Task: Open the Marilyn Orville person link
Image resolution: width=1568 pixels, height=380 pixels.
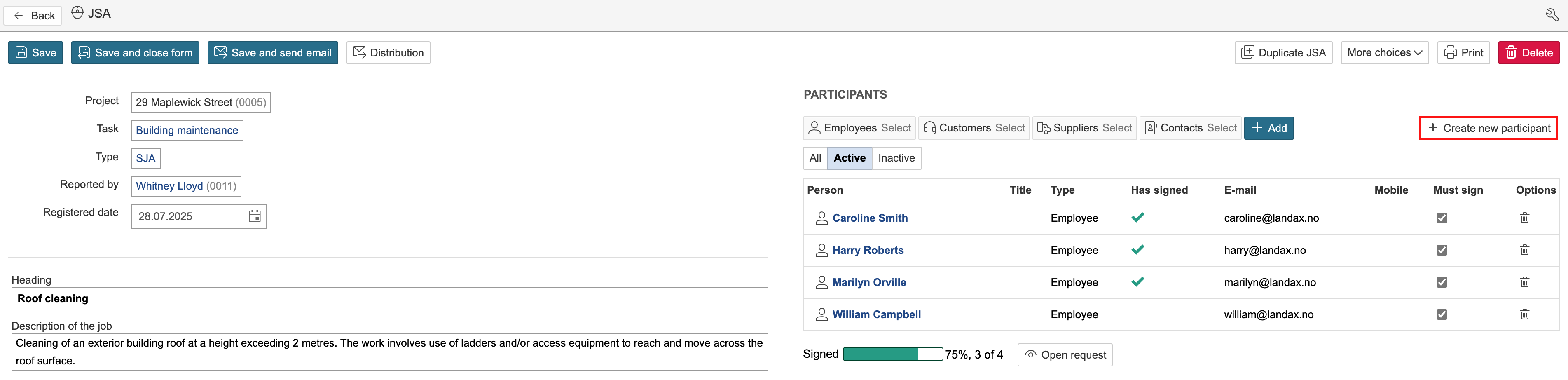Action: pyautogui.click(x=868, y=283)
